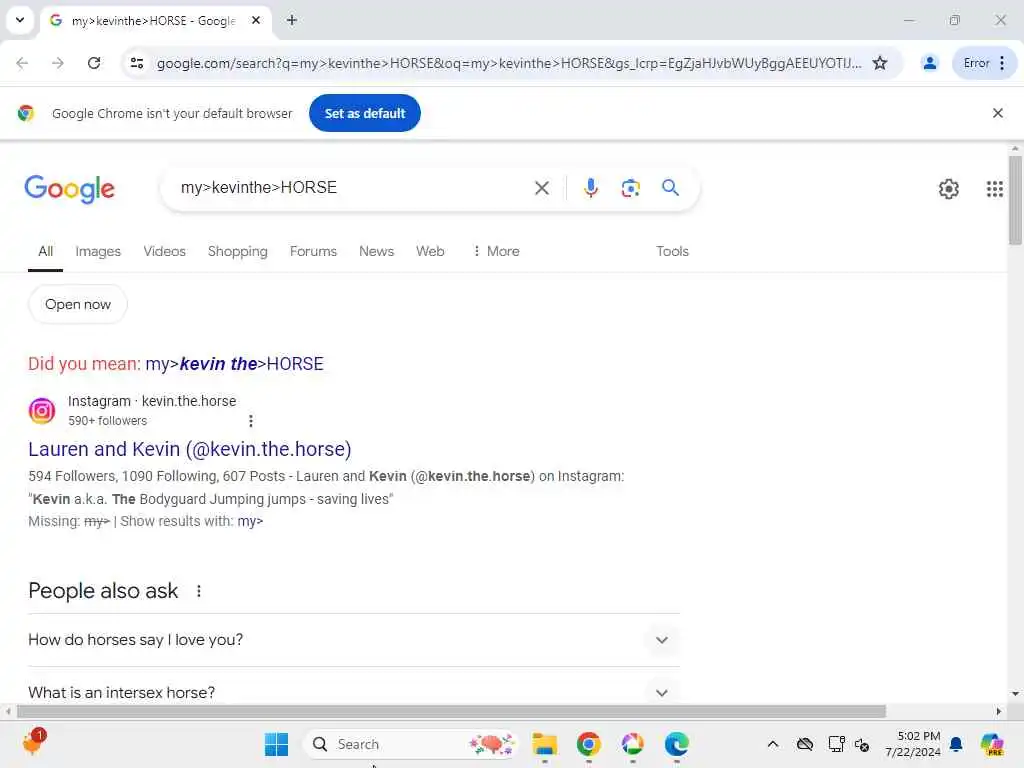This screenshot has height=768, width=1024.
Task: Click the browser forward arrow
Action: (57, 63)
